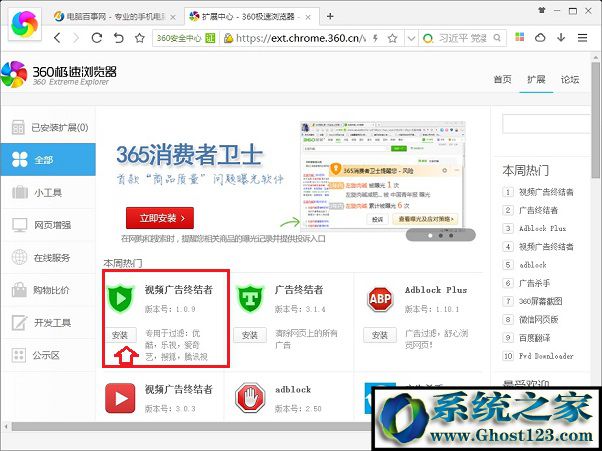Select the first banner carousel dot
This screenshot has width=602, height=451.
tap(430, 235)
